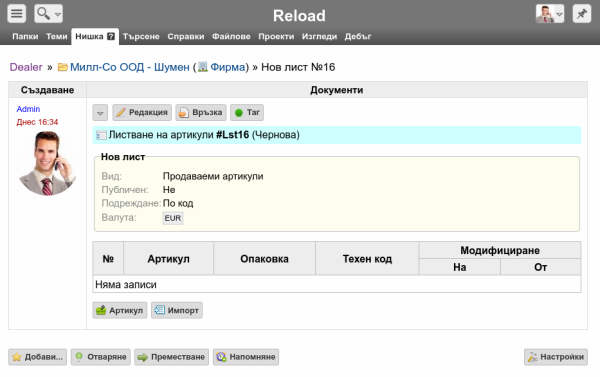The height and width of the screenshot is (377, 600).
Task: Click the help icon on Нишка tab
Action: pyautogui.click(x=111, y=36)
